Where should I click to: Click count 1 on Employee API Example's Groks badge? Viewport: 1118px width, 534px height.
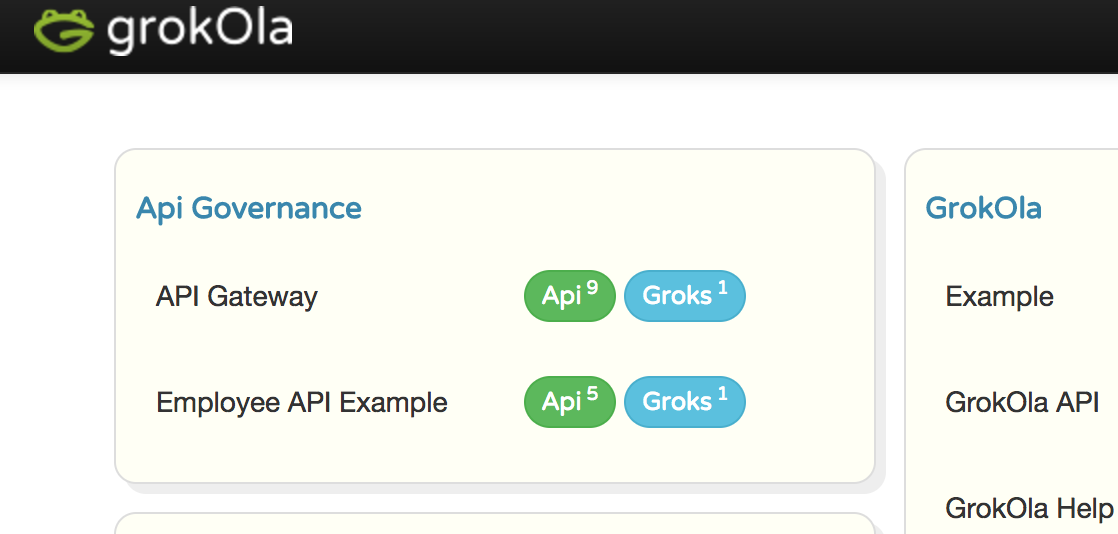(722, 394)
